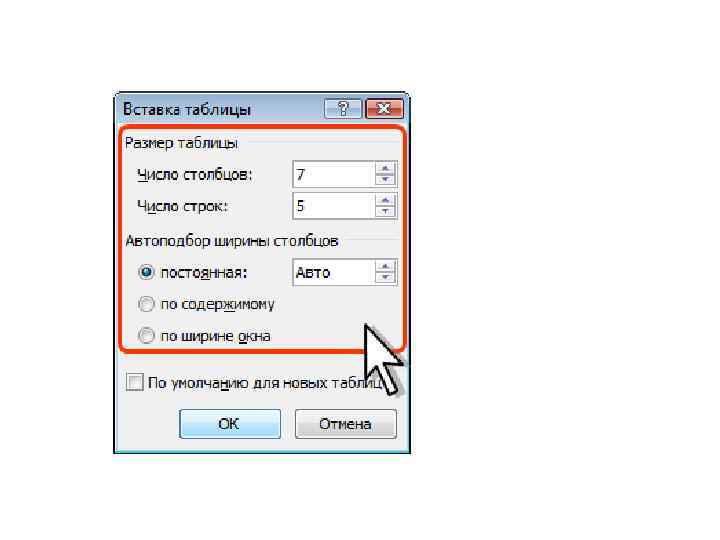Click the Отмена button
720x540 pixels.
pyautogui.click(x=346, y=424)
